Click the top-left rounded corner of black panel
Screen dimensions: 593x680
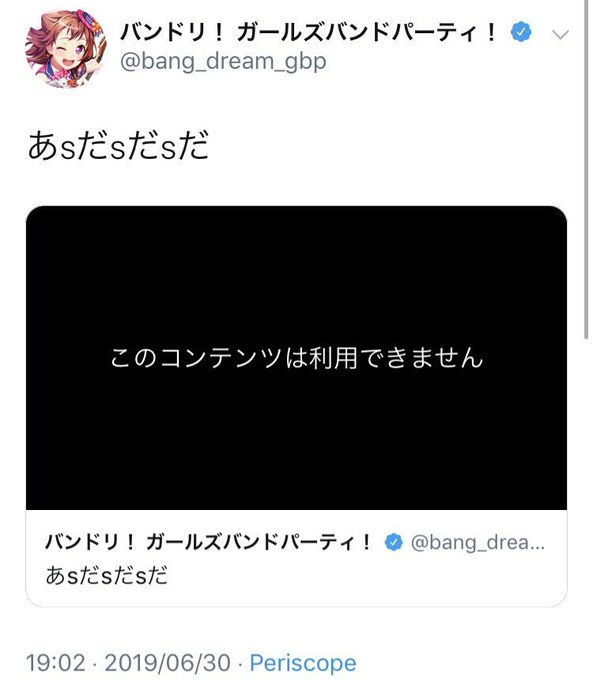coord(33,213)
